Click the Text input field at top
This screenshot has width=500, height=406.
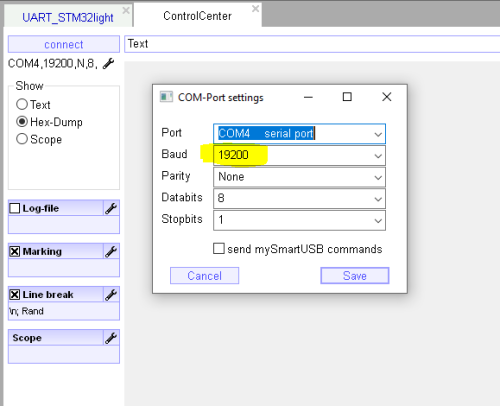point(312,44)
